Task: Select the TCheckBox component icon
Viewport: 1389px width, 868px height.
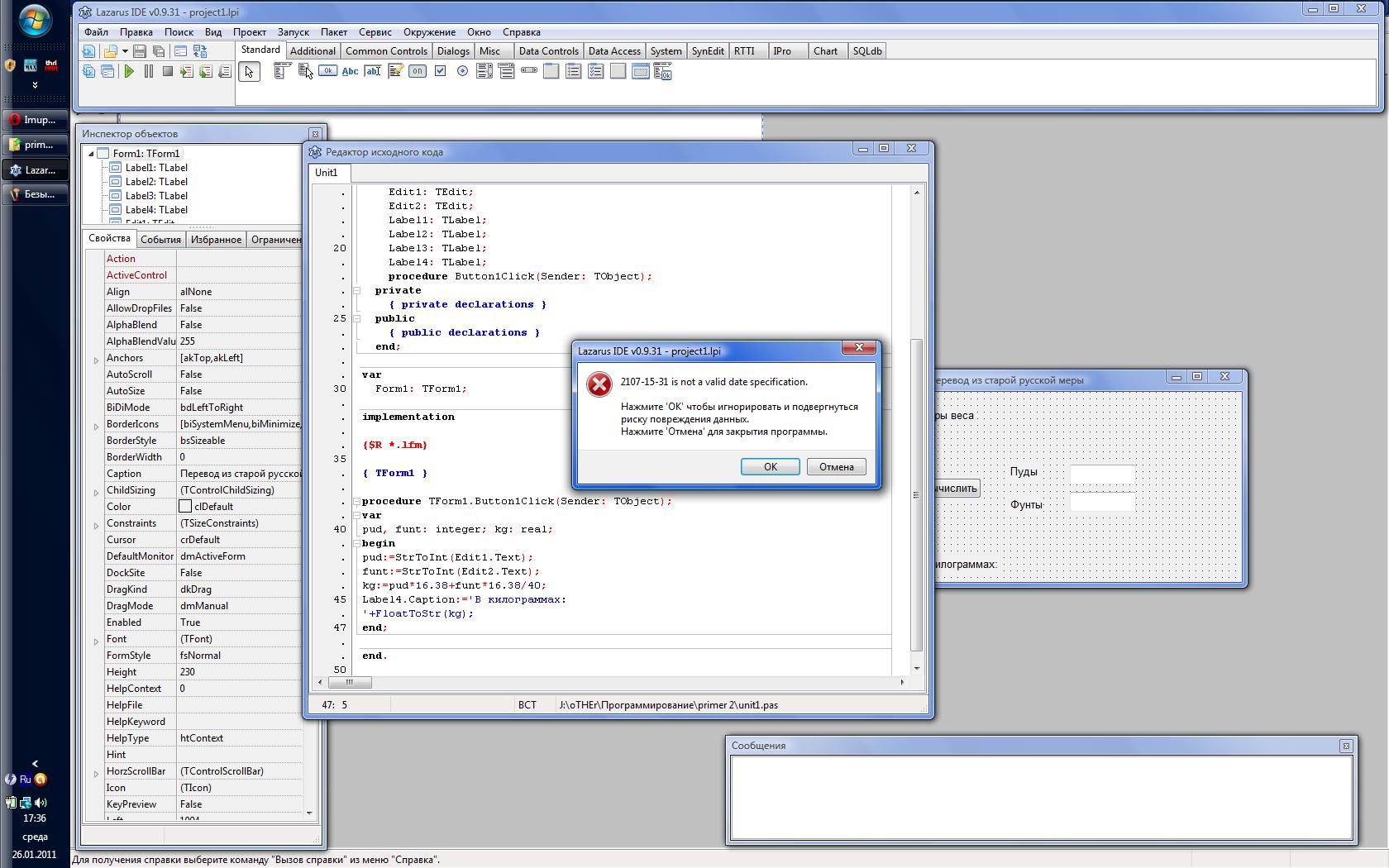Action: [440, 71]
